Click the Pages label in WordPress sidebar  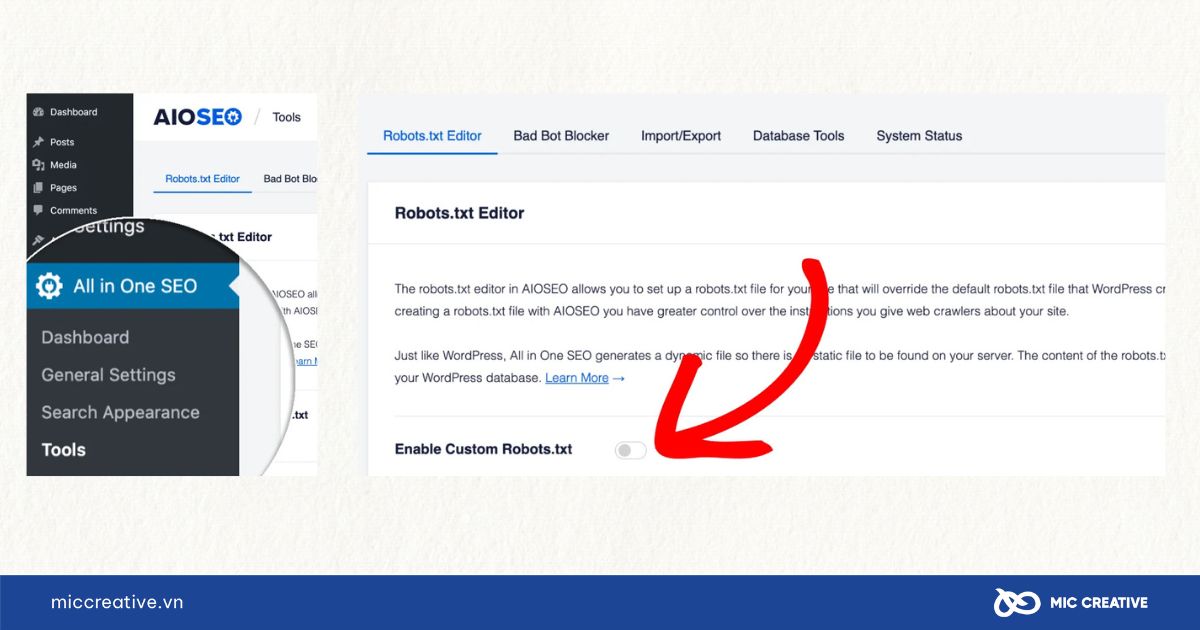coord(63,188)
